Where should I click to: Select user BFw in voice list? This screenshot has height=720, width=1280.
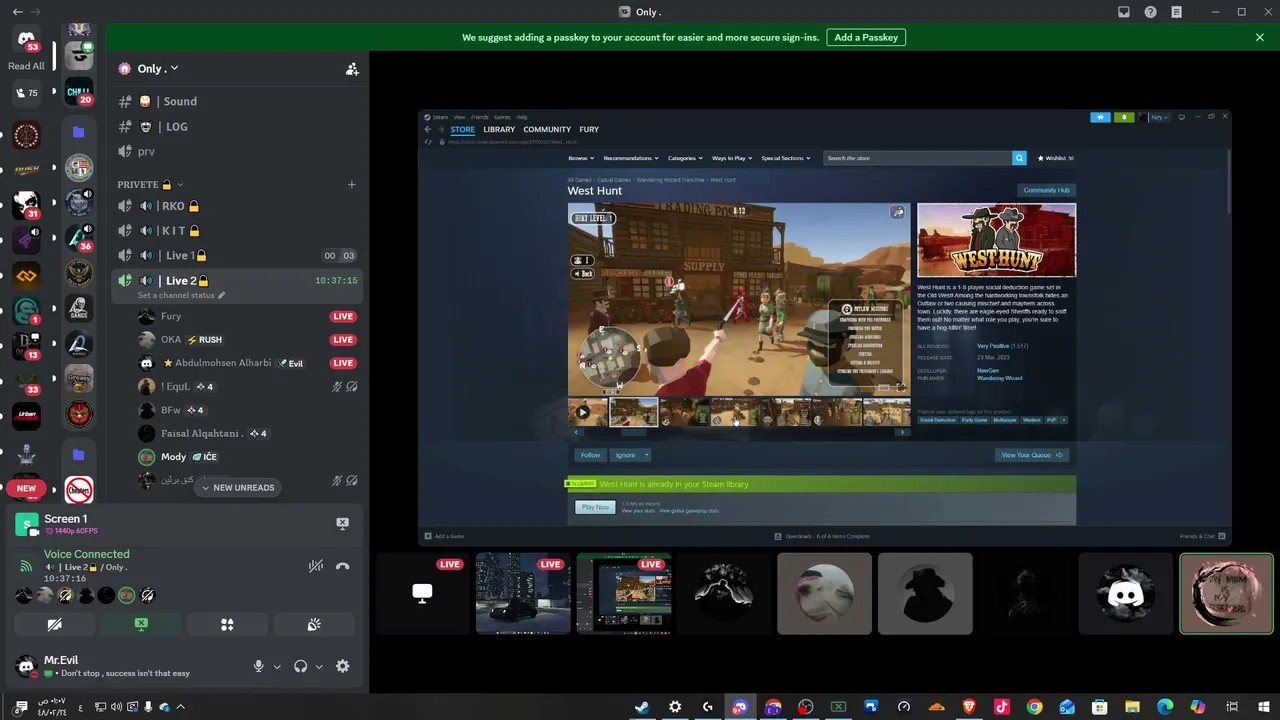tap(171, 410)
